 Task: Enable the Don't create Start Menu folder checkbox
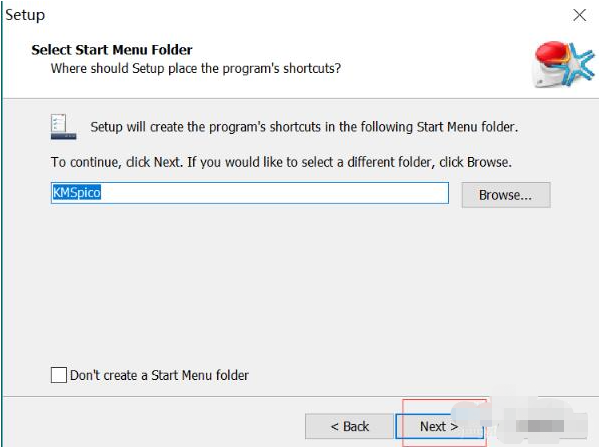pyautogui.click(x=58, y=375)
